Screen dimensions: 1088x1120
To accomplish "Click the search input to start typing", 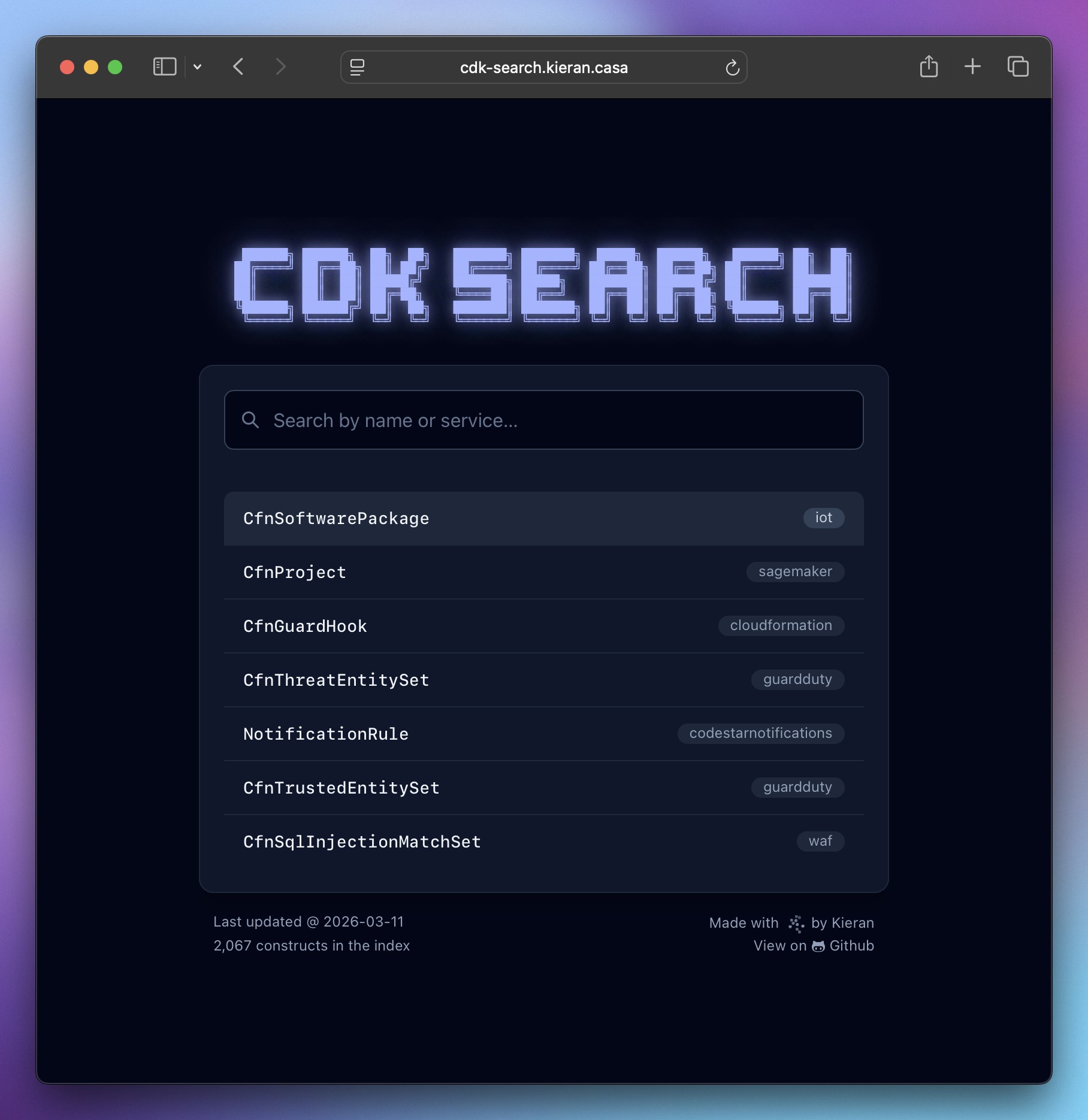I will pos(543,420).
